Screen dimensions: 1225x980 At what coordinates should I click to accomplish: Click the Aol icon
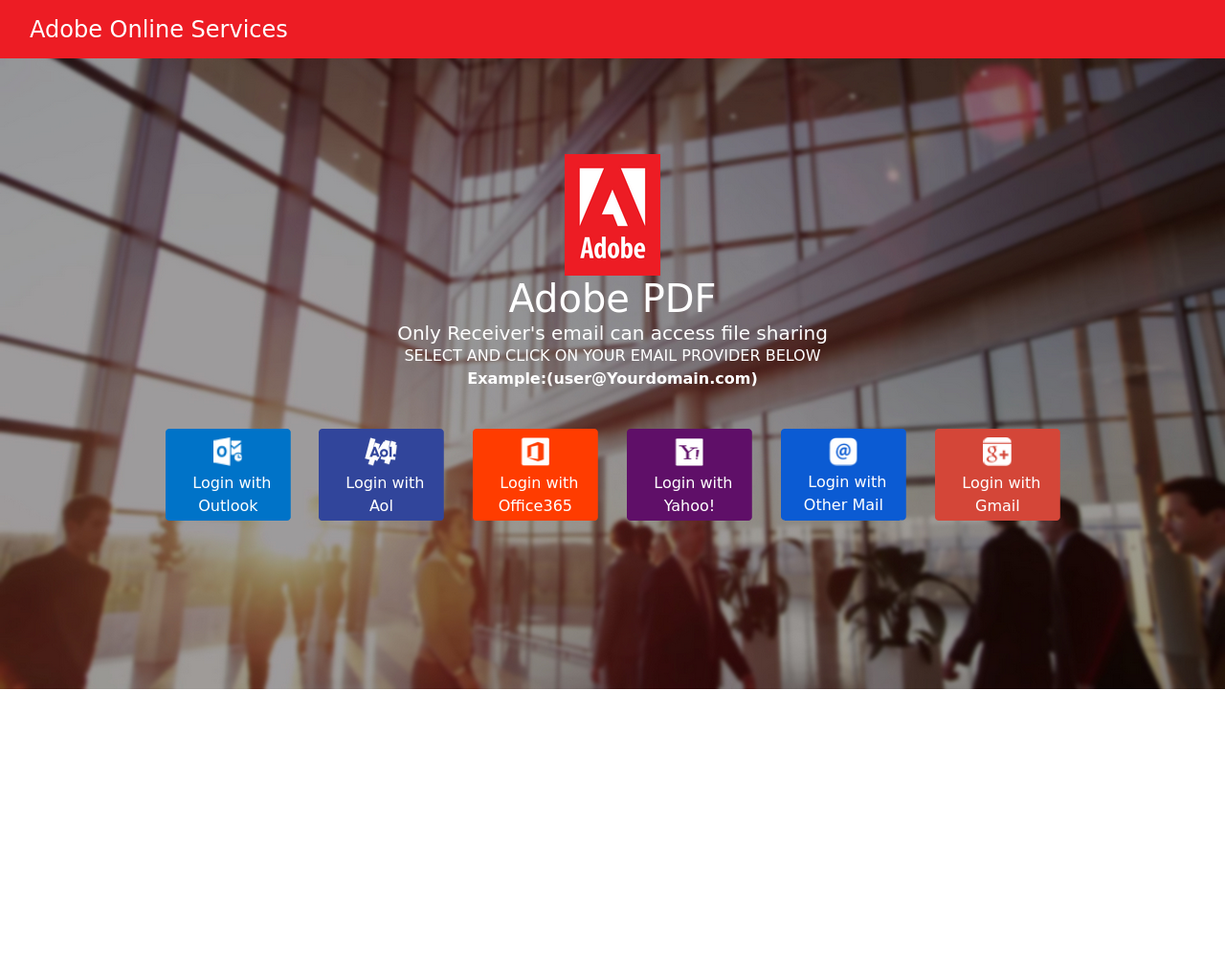(x=381, y=452)
